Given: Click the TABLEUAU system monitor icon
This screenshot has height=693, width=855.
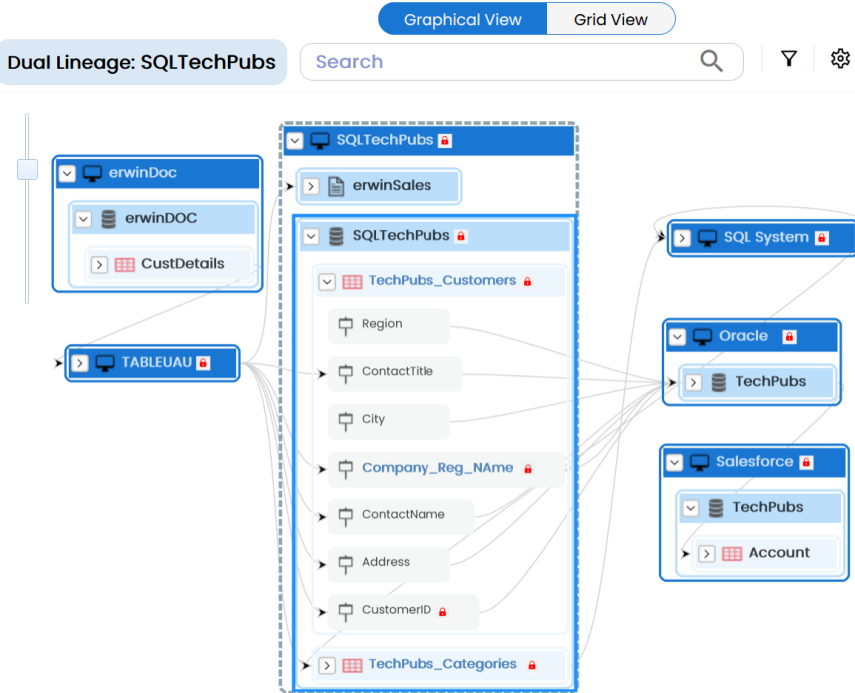Looking at the screenshot, I should point(105,363).
